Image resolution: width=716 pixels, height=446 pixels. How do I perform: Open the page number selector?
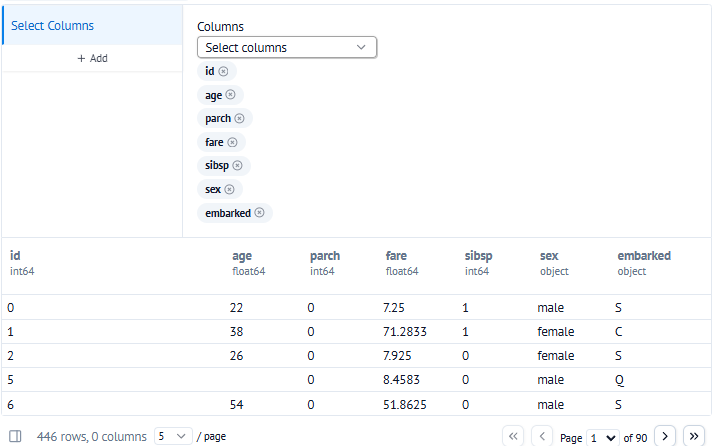pyautogui.click(x=603, y=438)
